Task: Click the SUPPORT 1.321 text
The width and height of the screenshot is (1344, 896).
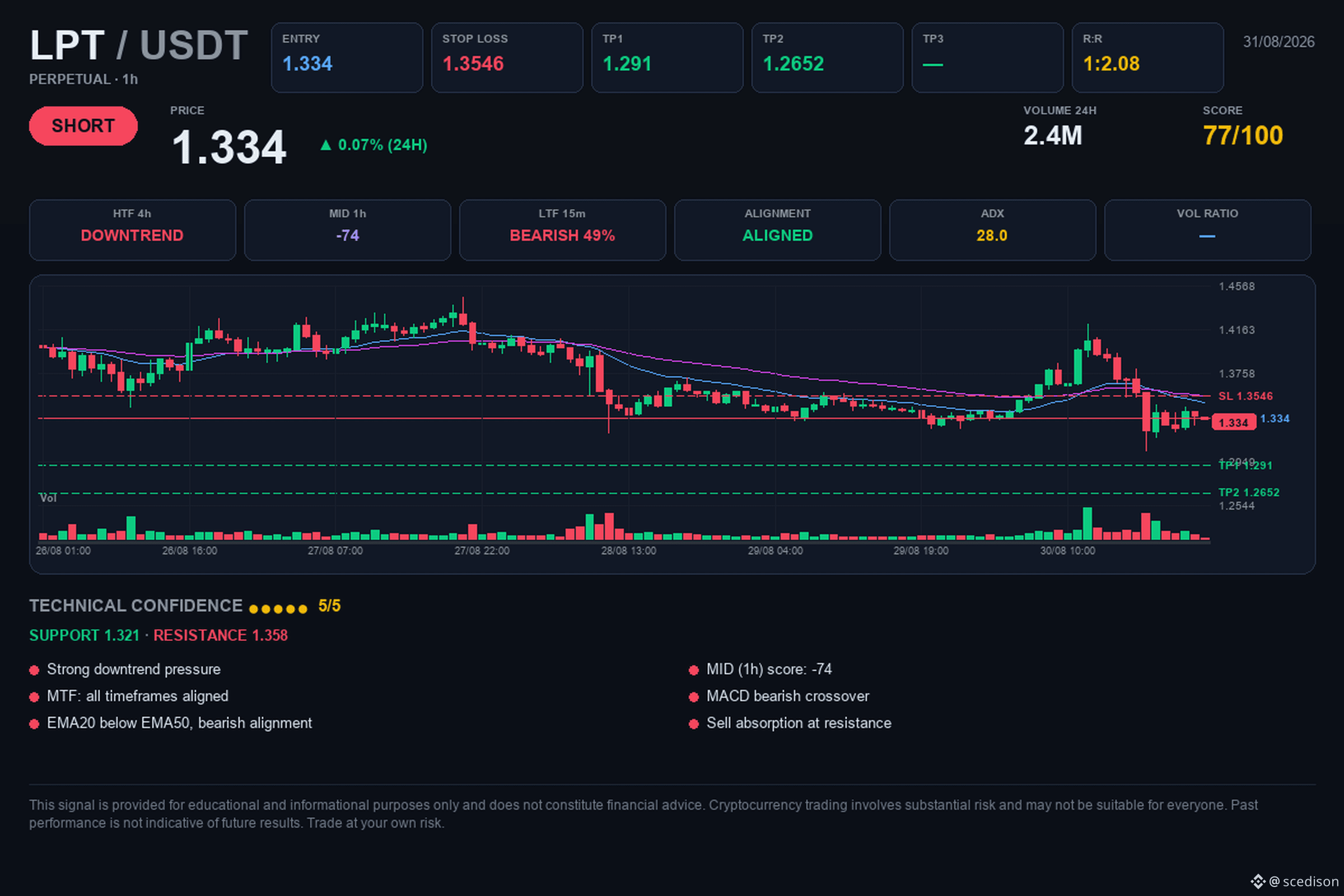Action: point(85,636)
